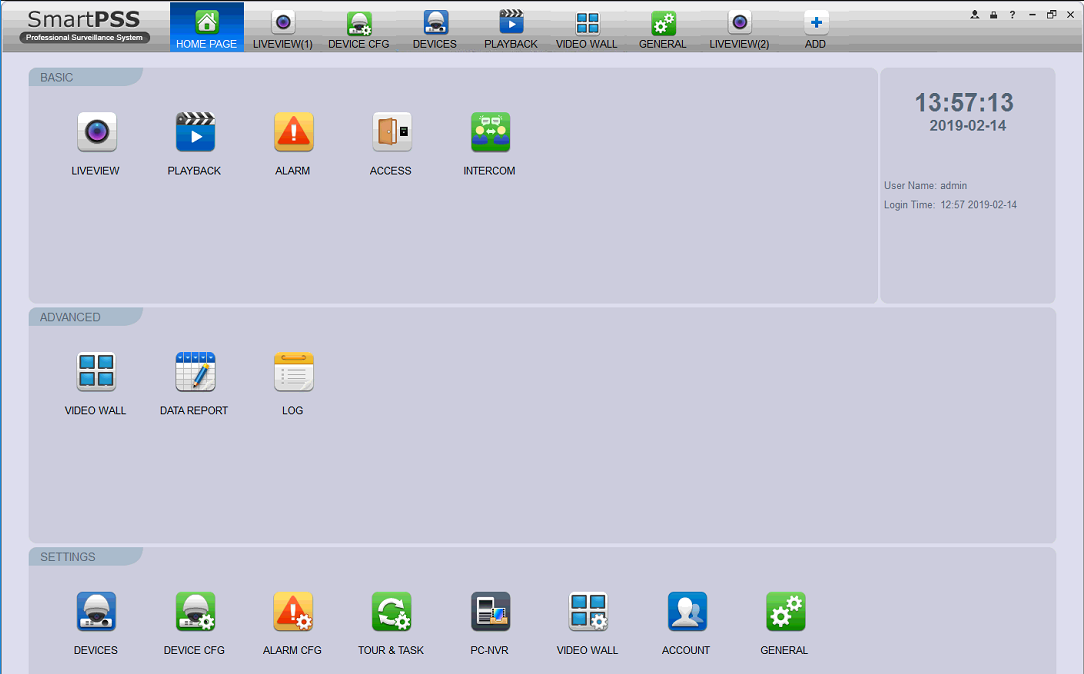Image resolution: width=1084 pixels, height=674 pixels.
Task: Open the ALARM module icon
Action: pos(293,132)
